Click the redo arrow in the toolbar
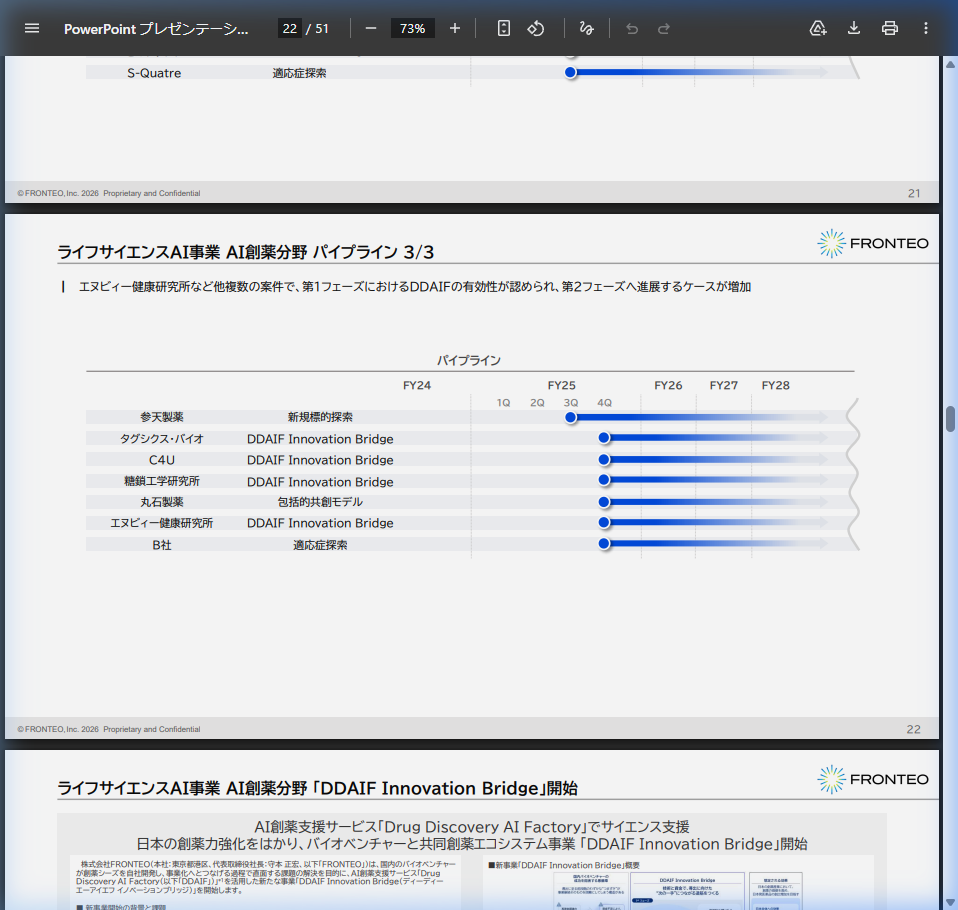The image size is (958, 910). click(x=664, y=28)
